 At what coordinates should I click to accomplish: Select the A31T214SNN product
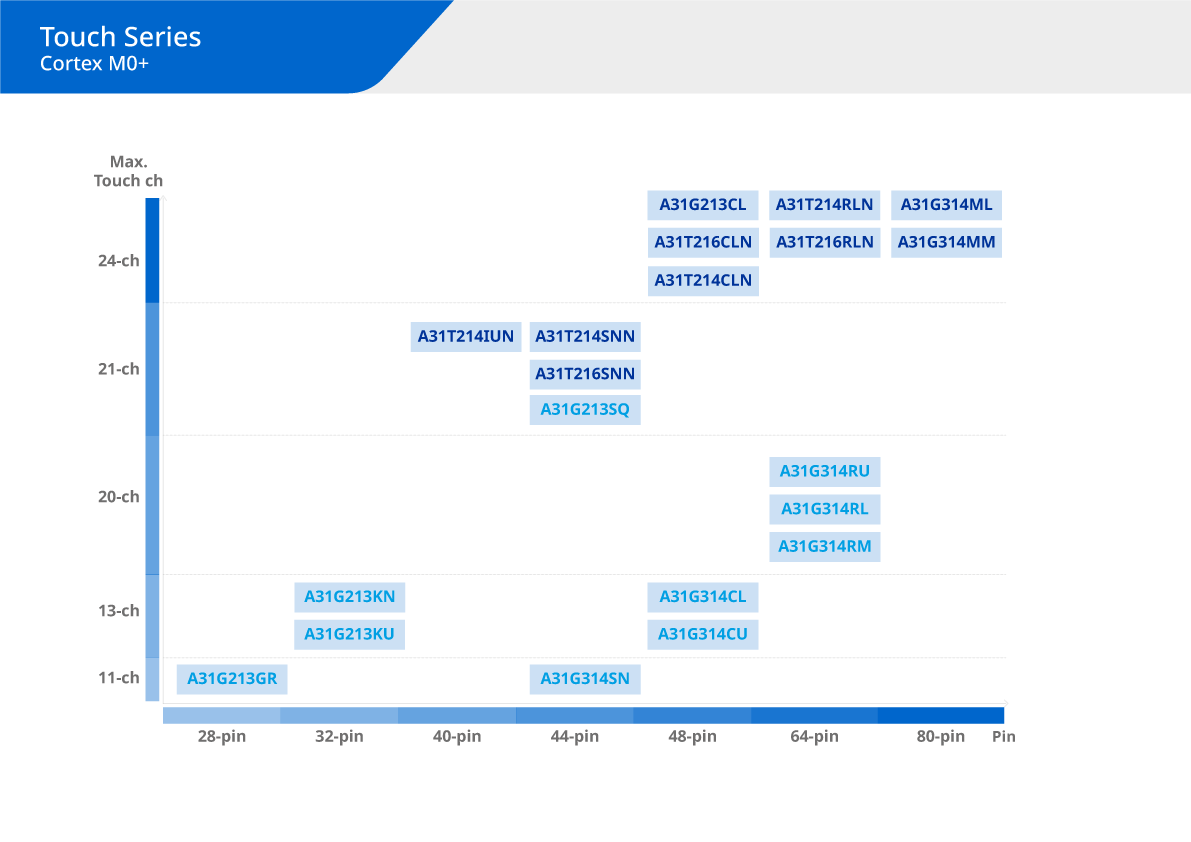click(584, 337)
